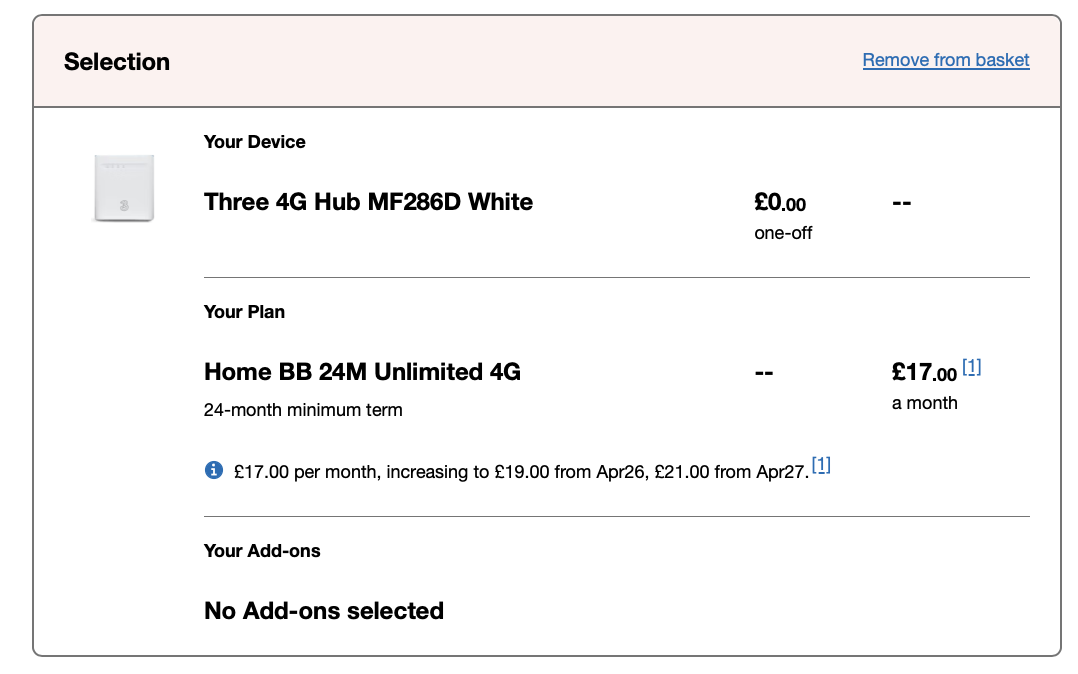
Task: Click the £0.00 device price
Action: click(x=780, y=203)
